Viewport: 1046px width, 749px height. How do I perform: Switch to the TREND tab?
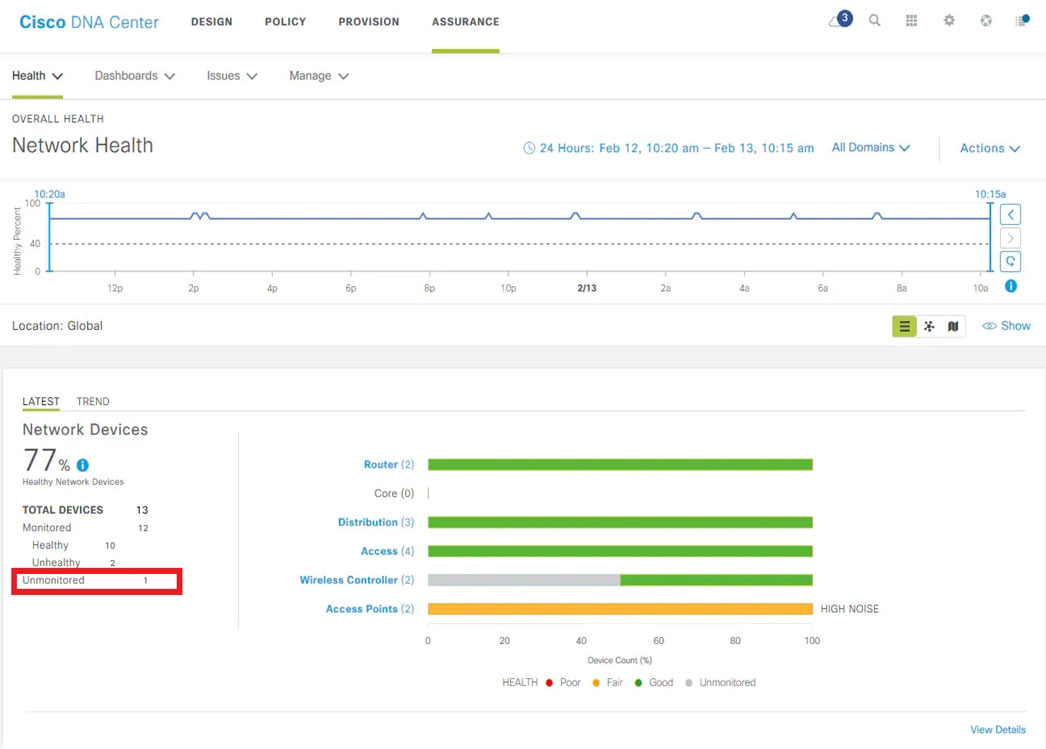pyautogui.click(x=93, y=402)
